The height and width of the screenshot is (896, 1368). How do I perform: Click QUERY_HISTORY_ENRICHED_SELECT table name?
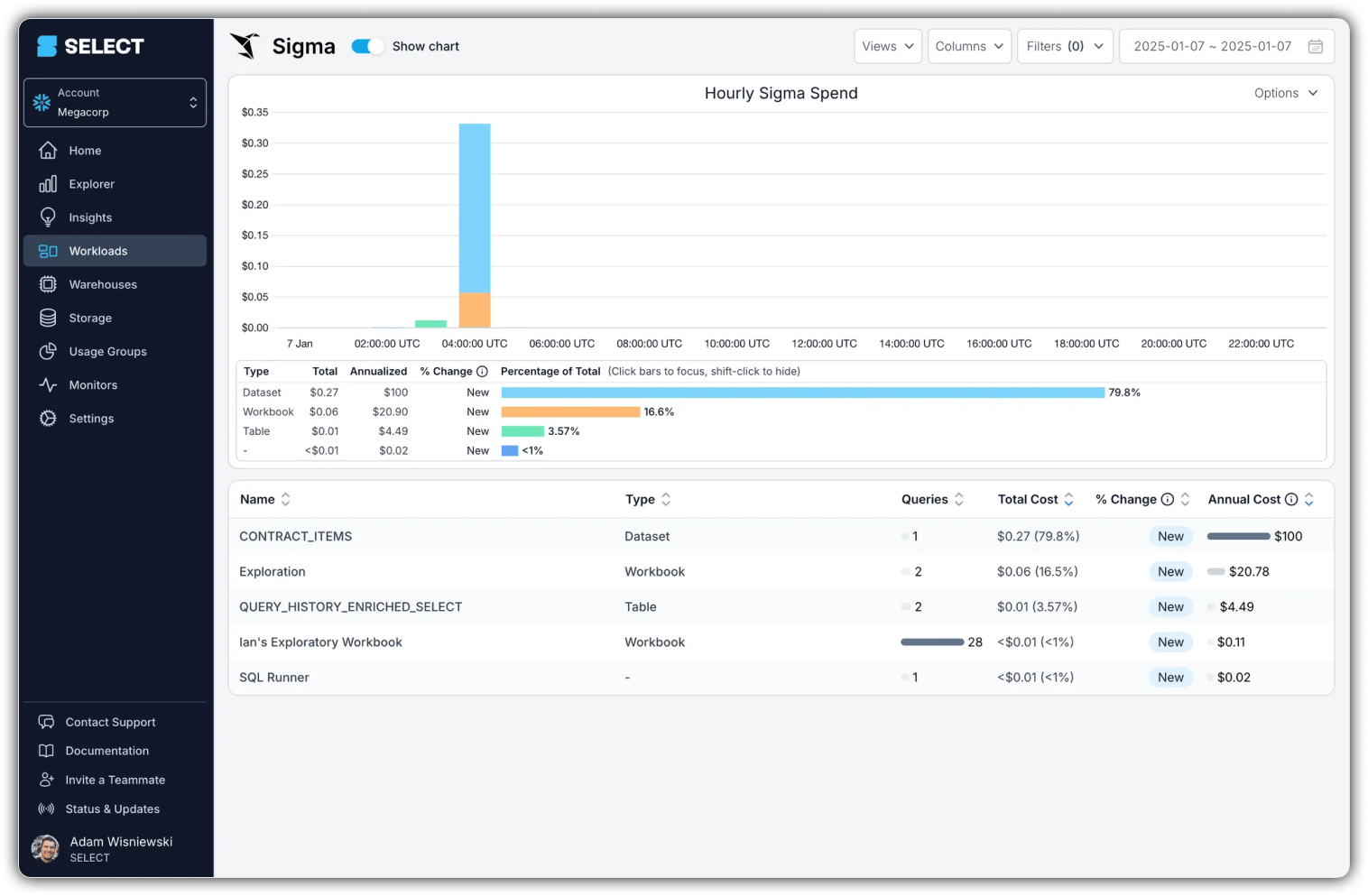[x=350, y=606]
